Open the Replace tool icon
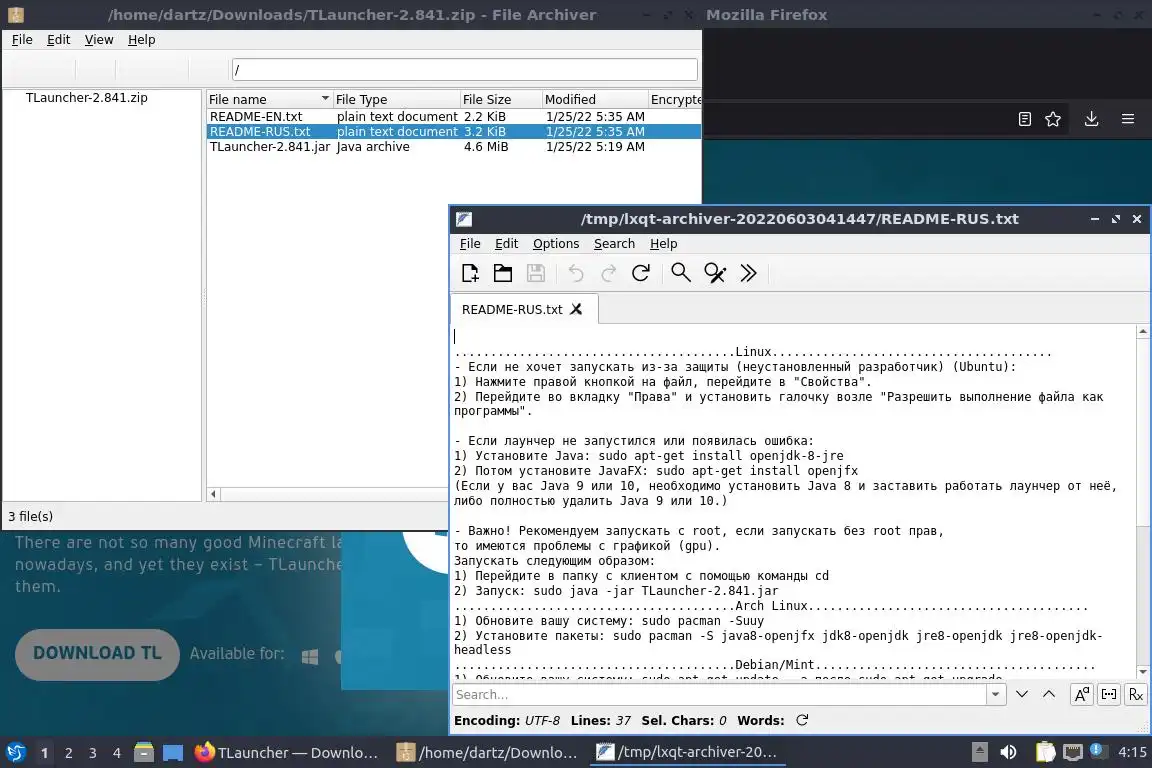The image size is (1152, 768). (x=715, y=273)
